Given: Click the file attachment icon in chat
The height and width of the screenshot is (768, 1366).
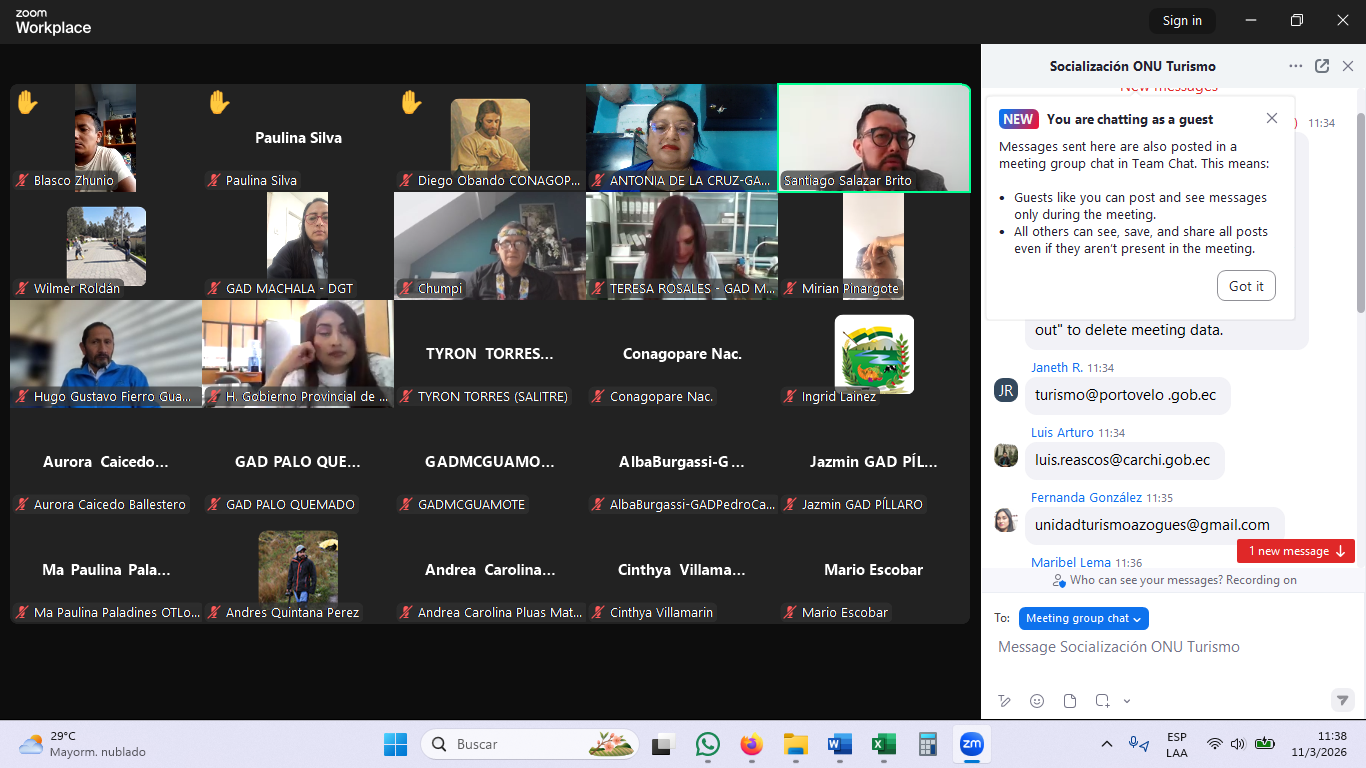Looking at the screenshot, I should click(x=1069, y=701).
